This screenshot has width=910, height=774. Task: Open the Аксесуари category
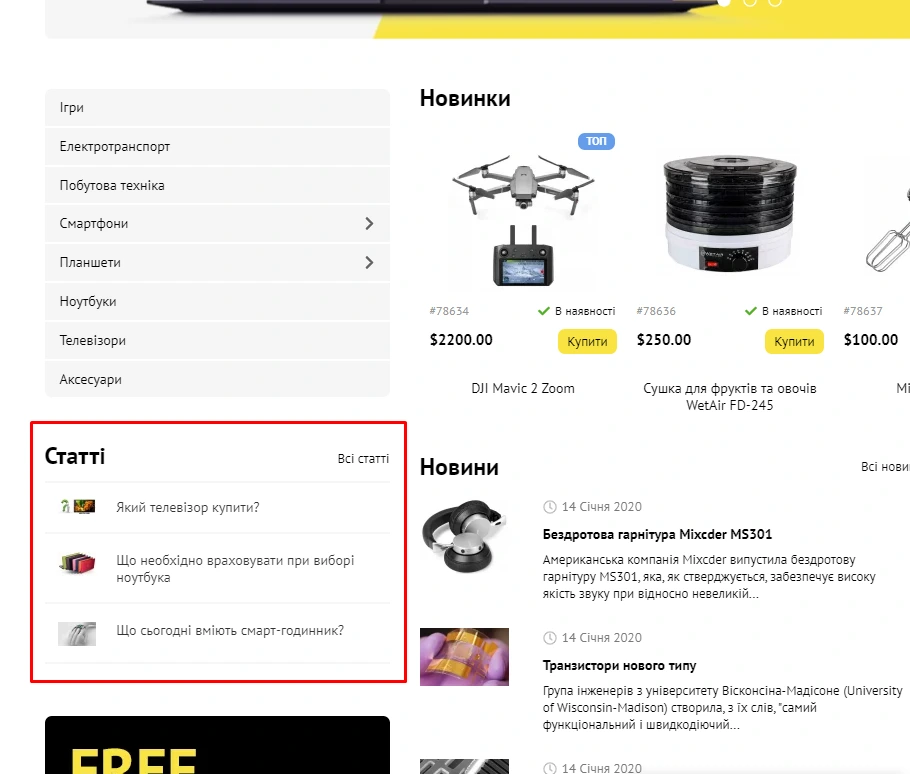click(x=217, y=379)
